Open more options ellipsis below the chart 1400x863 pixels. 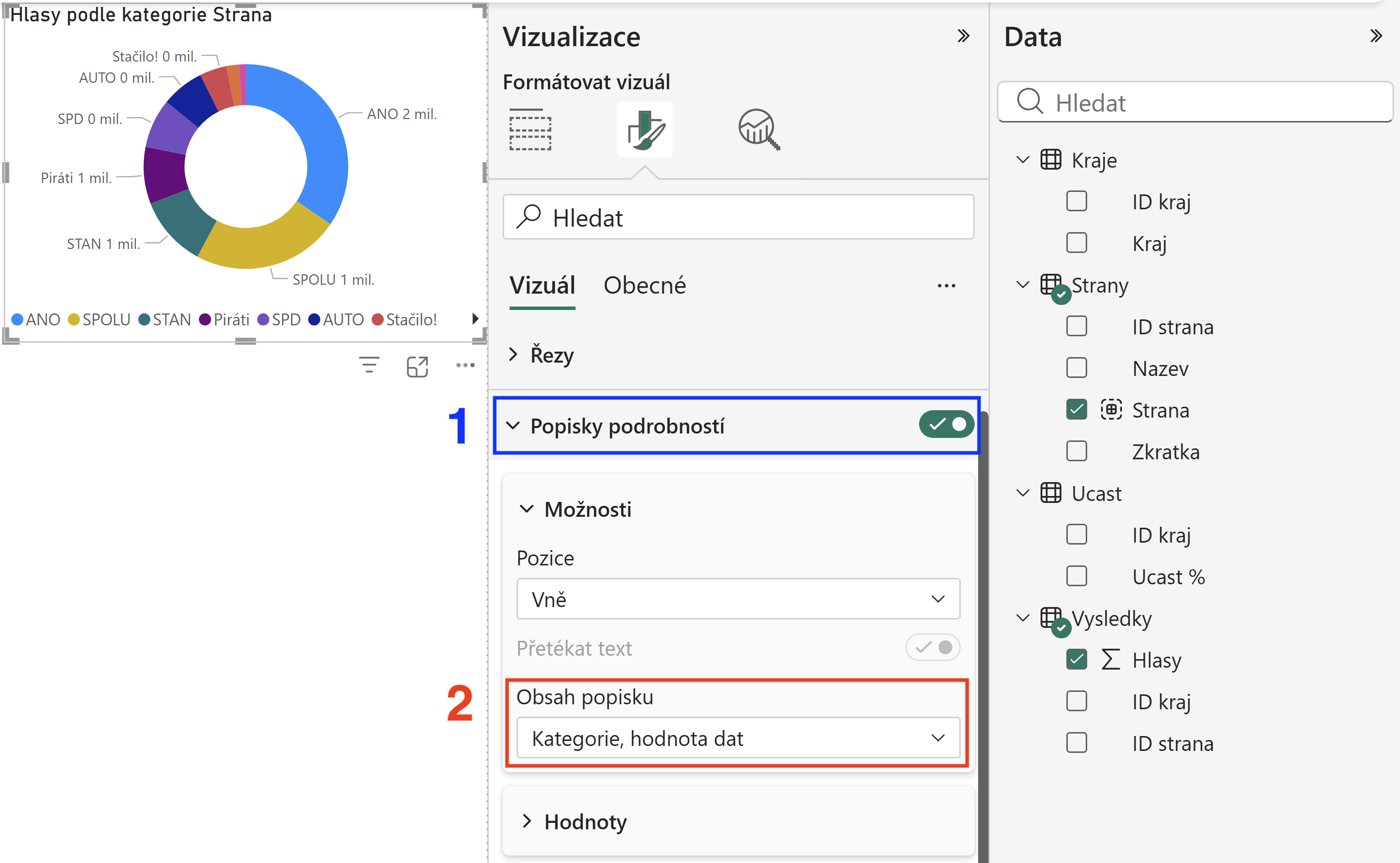coord(466,365)
